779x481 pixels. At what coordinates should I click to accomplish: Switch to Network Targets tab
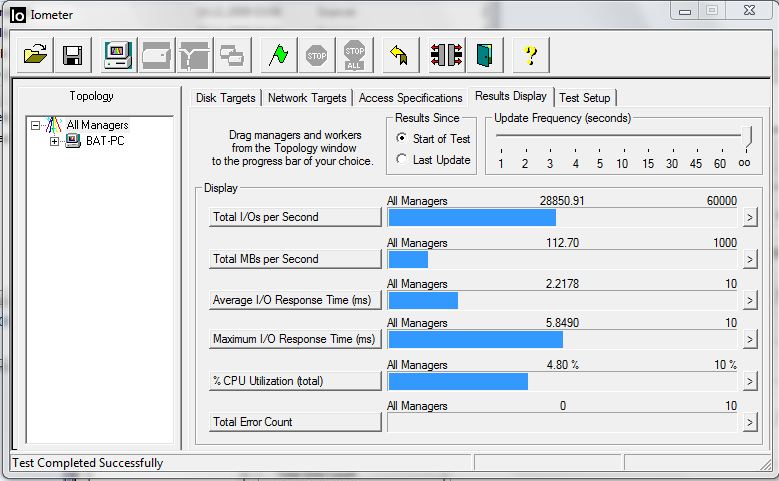[307, 98]
